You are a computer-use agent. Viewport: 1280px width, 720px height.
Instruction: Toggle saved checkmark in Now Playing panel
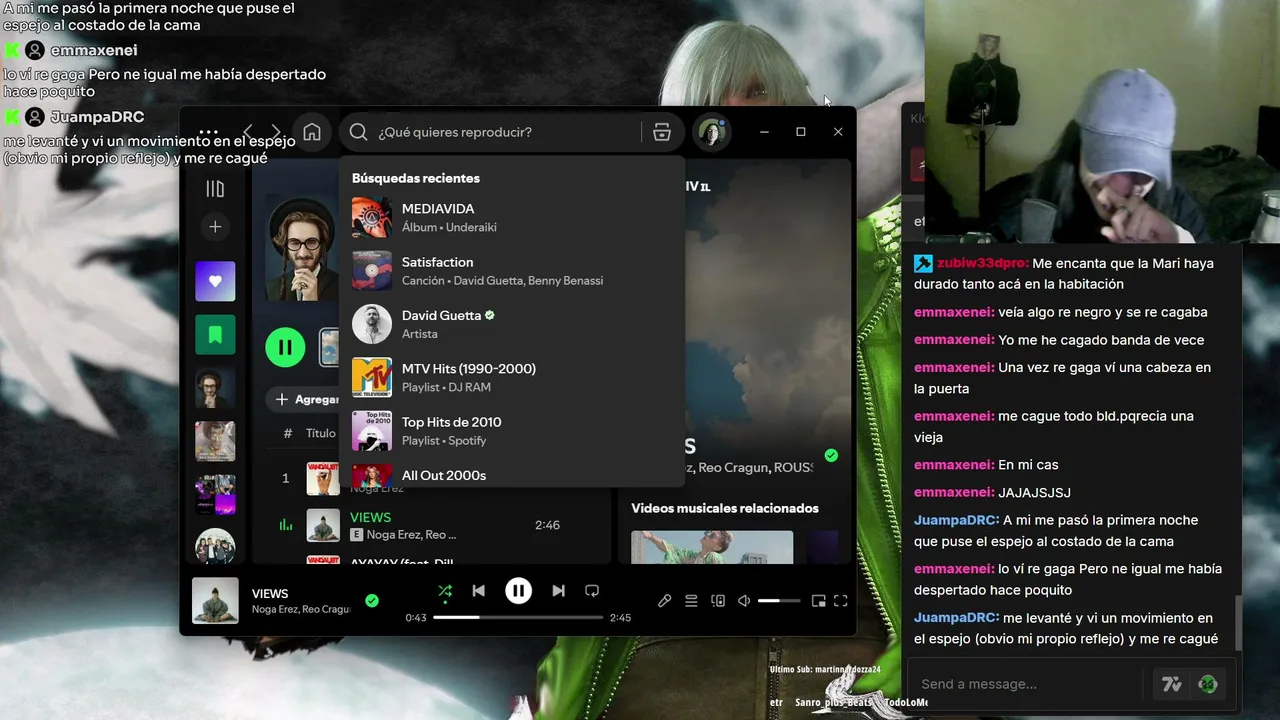831,456
